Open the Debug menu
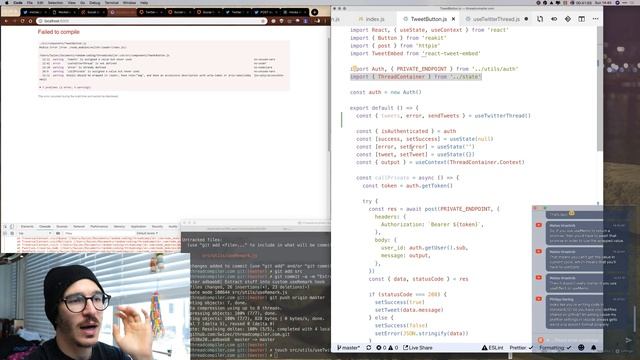 pyautogui.click(x=95, y=2)
